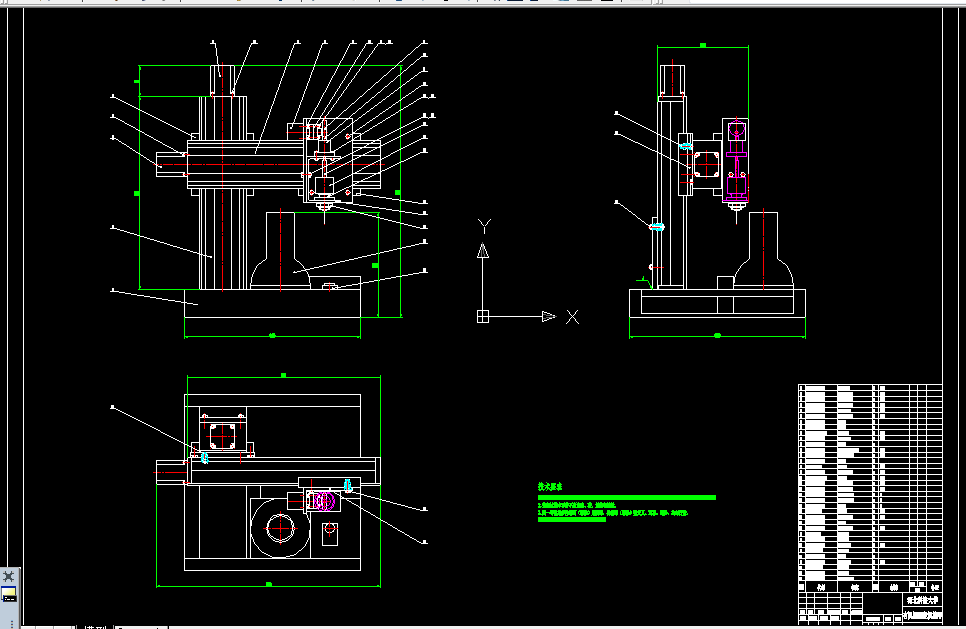
Task: Click the window-shaped icon on the docked toolbar
Action: click(x=9, y=595)
